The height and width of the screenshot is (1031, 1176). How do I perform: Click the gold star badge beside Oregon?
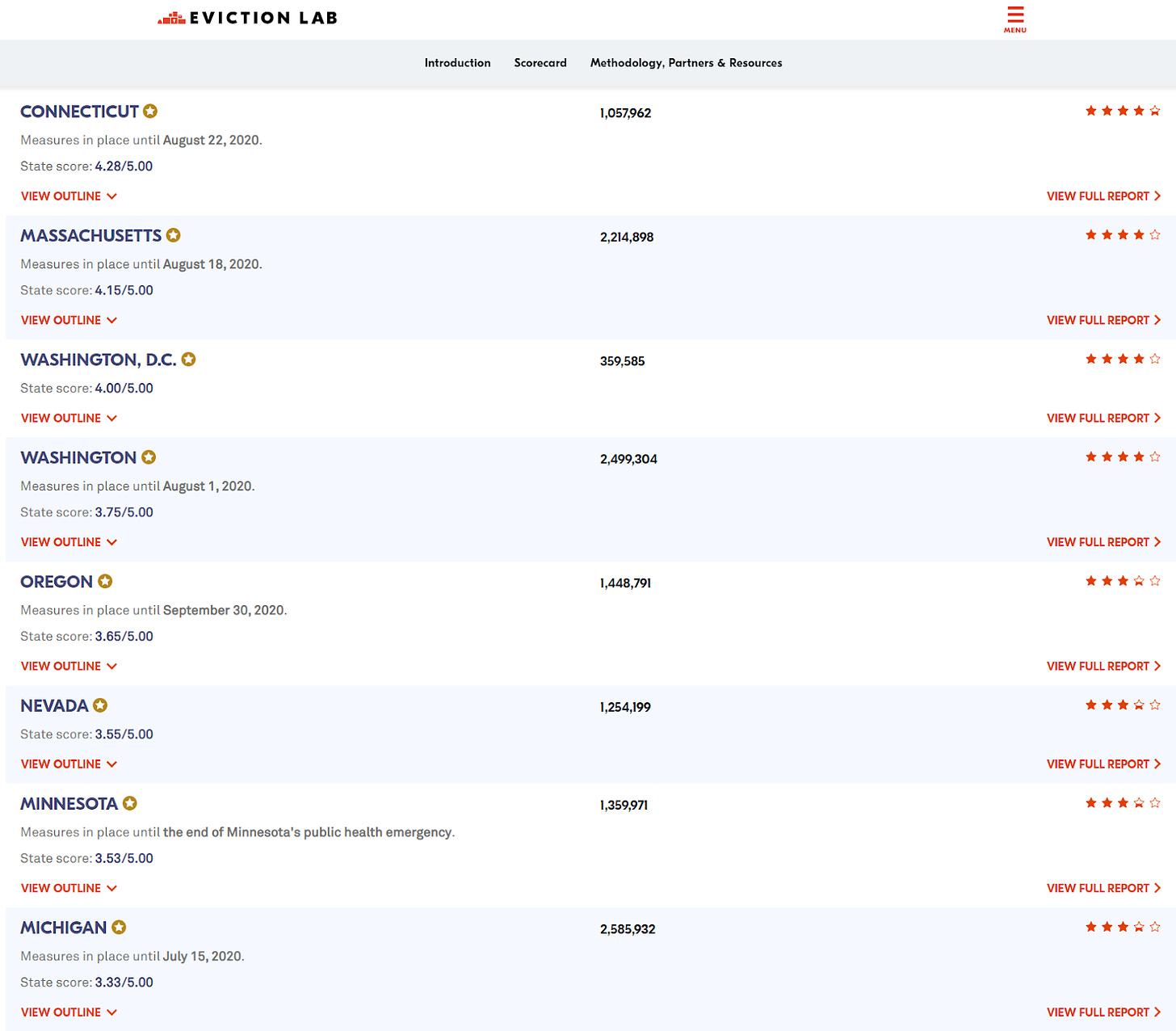point(105,581)
